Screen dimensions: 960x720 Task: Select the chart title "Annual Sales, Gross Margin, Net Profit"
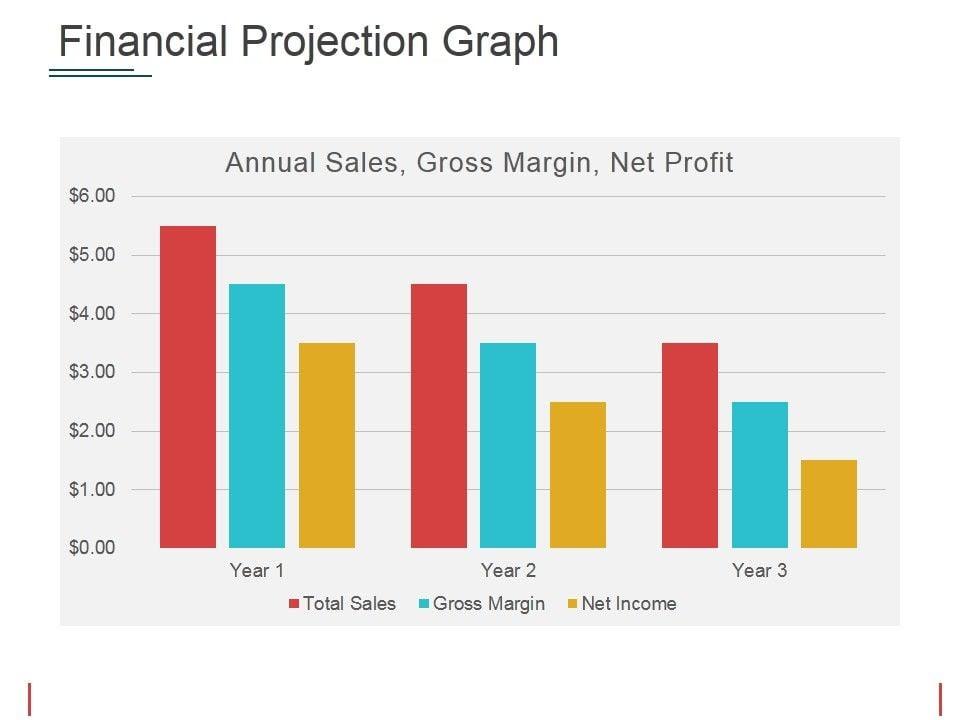click(x=479, y=163)
